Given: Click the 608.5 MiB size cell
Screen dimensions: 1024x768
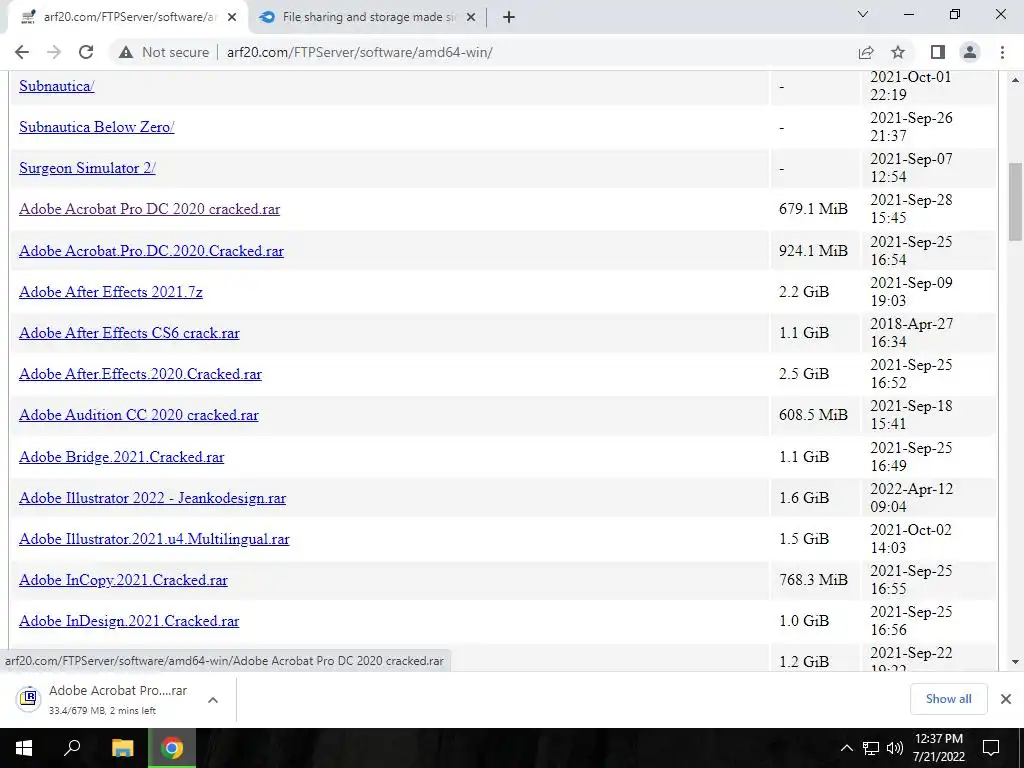Looking at the screenshot, I should click(x=813, y=415).
